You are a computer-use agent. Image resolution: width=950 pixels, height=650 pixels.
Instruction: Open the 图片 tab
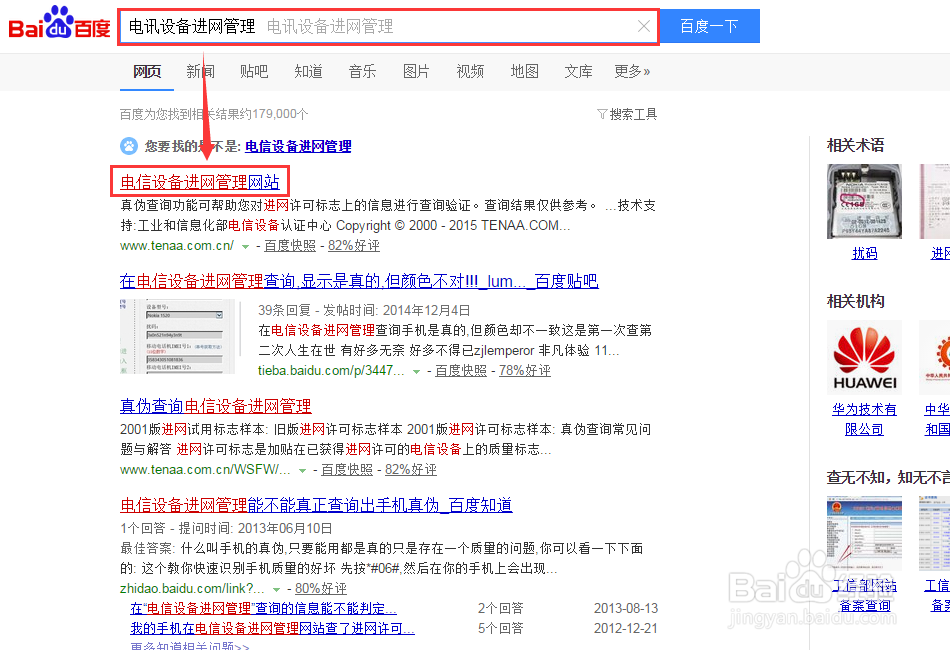[416, 71]
